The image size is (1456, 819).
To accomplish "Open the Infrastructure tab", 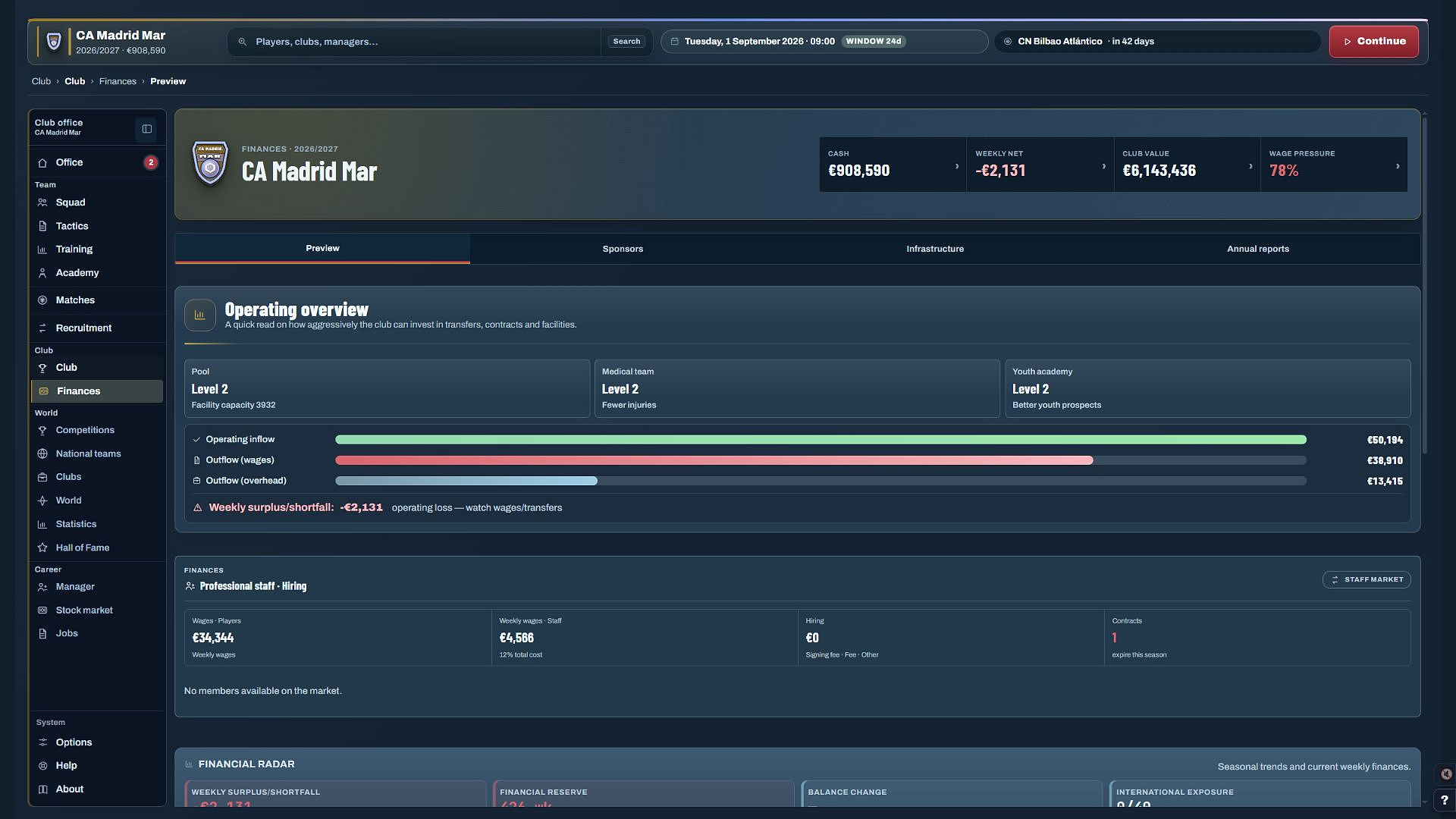I will click(935, 249).
